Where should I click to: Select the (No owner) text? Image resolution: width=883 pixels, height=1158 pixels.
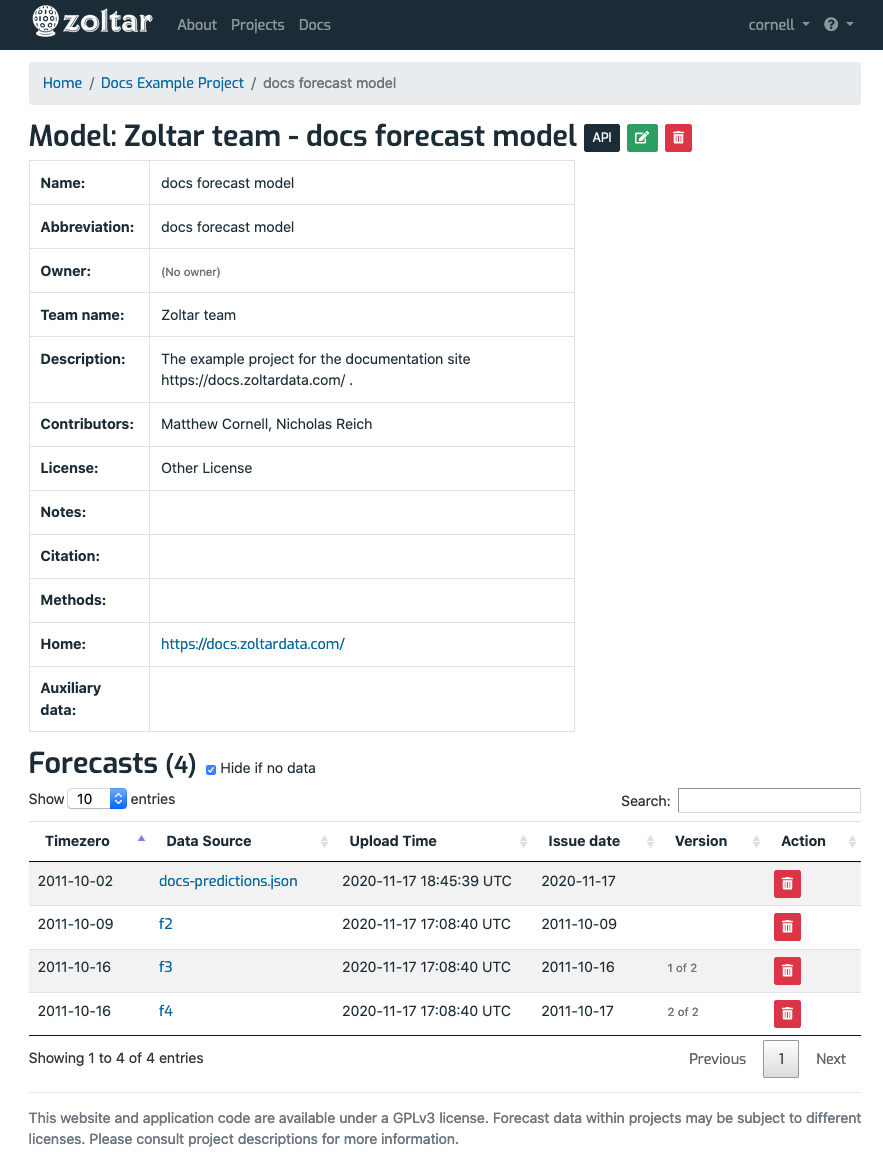coord(190,272)
